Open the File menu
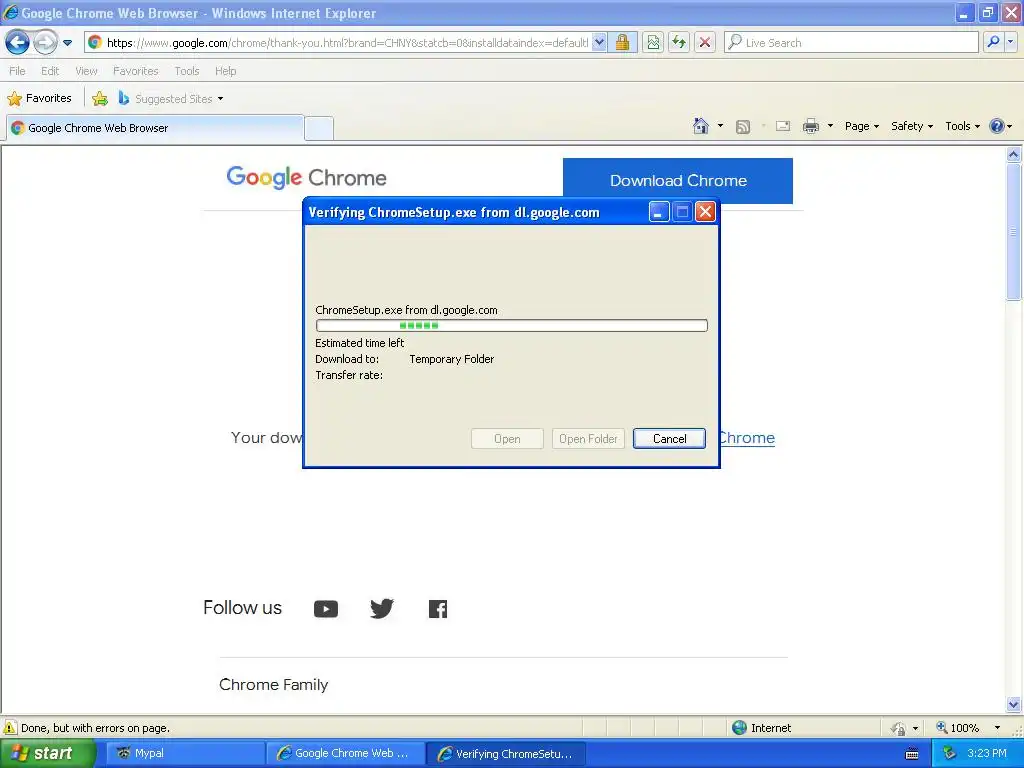This screenshot has height=768, width=1024. pyautogui.click(x=17, y=71)
